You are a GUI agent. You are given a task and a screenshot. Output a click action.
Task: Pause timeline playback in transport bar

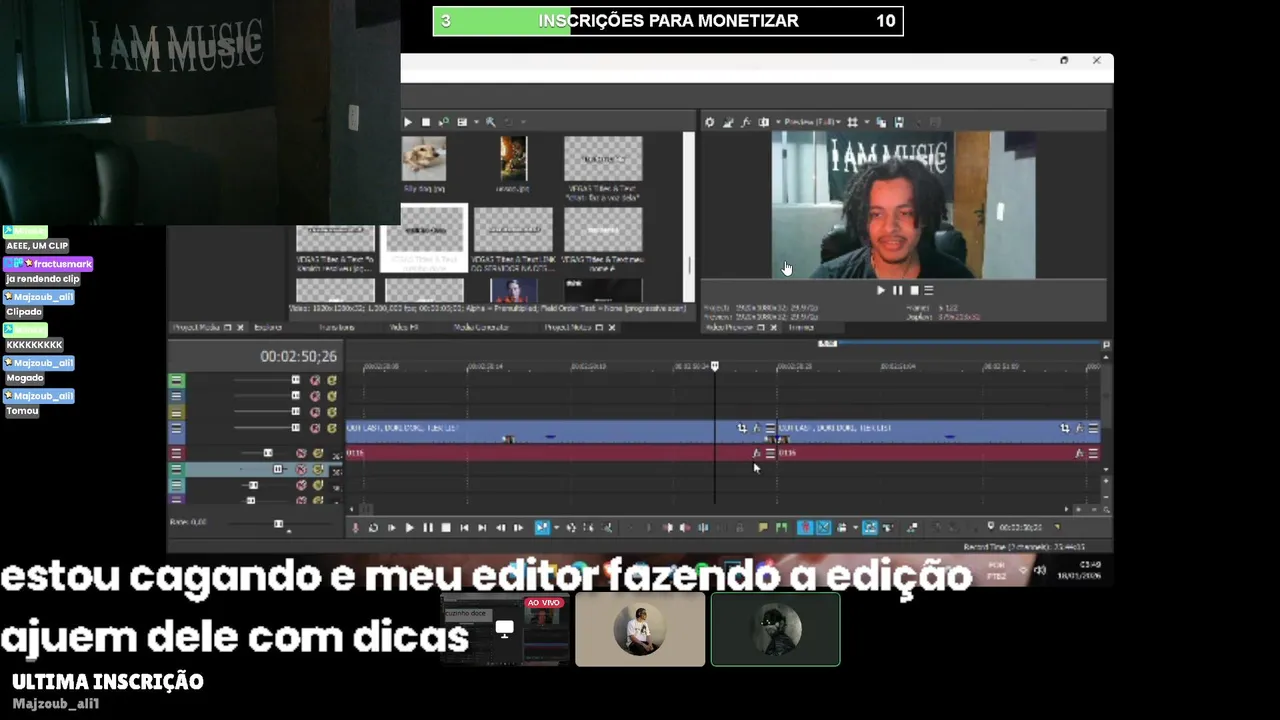click(428, 527)
